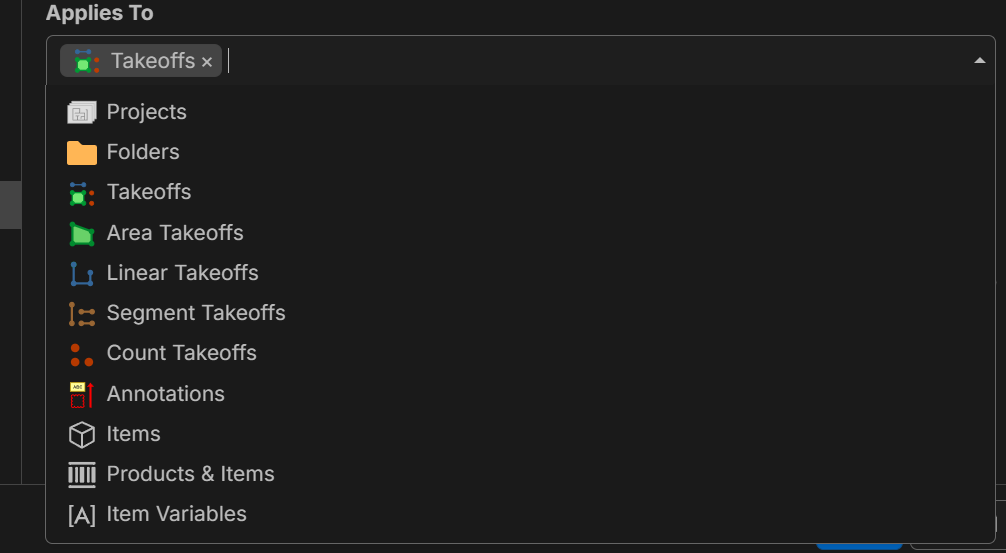Click the Products & Items barcode icon
The image size is (1006, 553).
(x=81, y=474)
